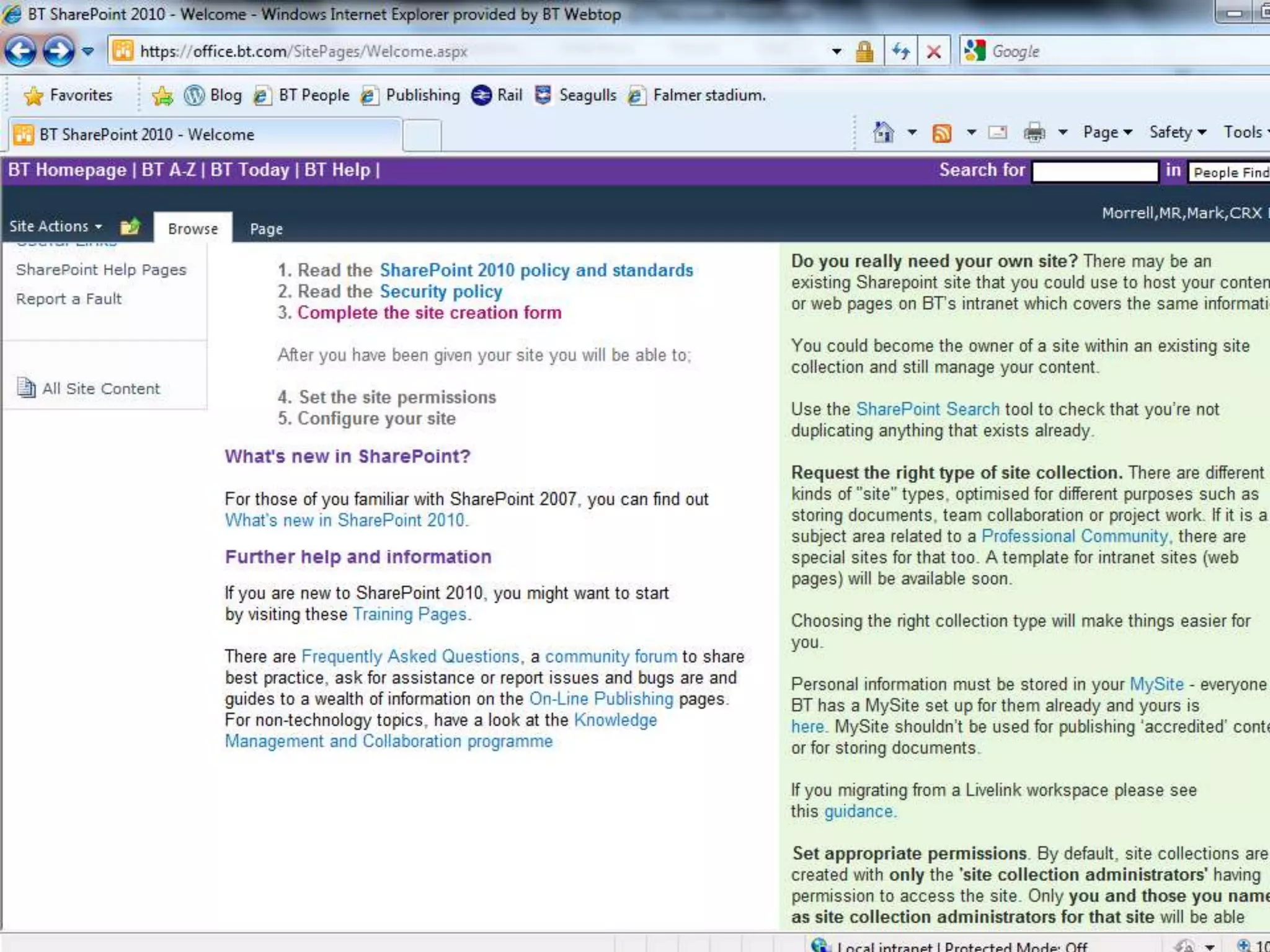1270x952 pixels.
Task: Open the community forum link
Action: tap(611, 656)
